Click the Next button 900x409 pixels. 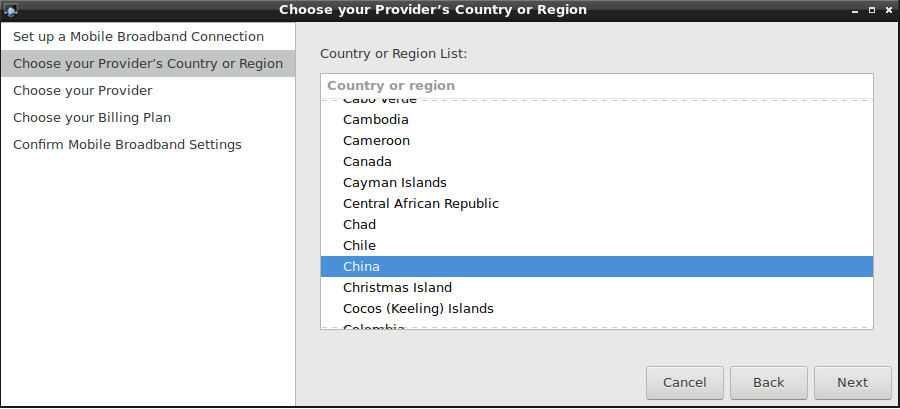(852, 382)
